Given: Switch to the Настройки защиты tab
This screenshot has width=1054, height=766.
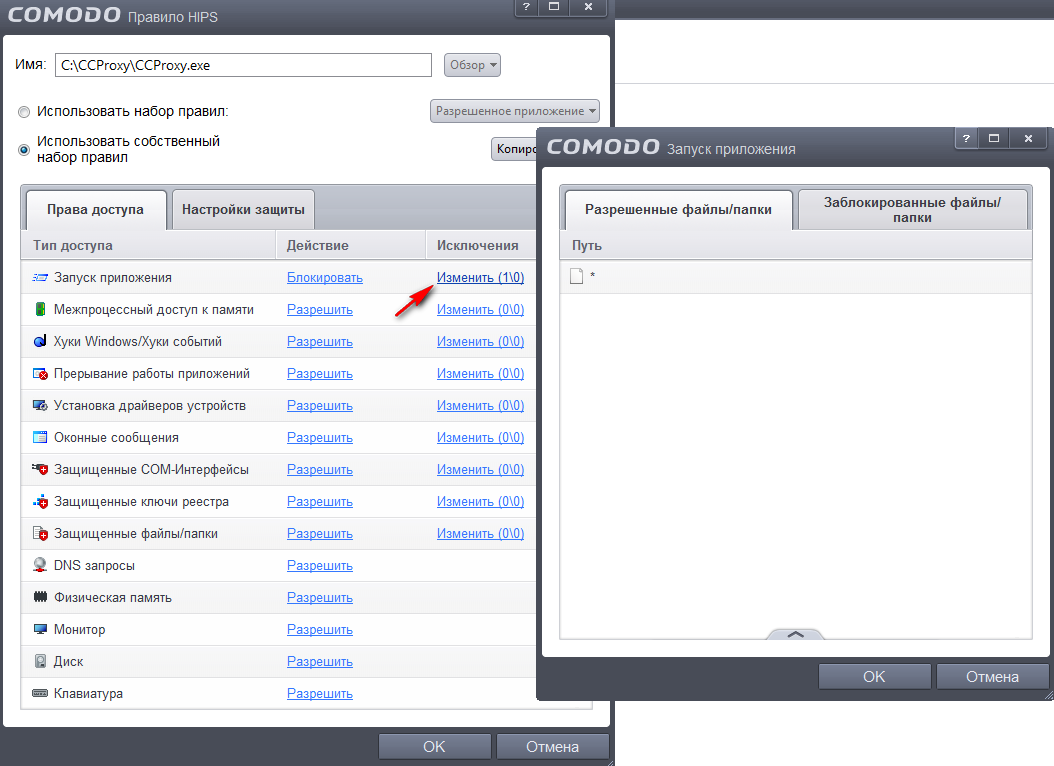Looking at the screenshot, I should [243, 210].
